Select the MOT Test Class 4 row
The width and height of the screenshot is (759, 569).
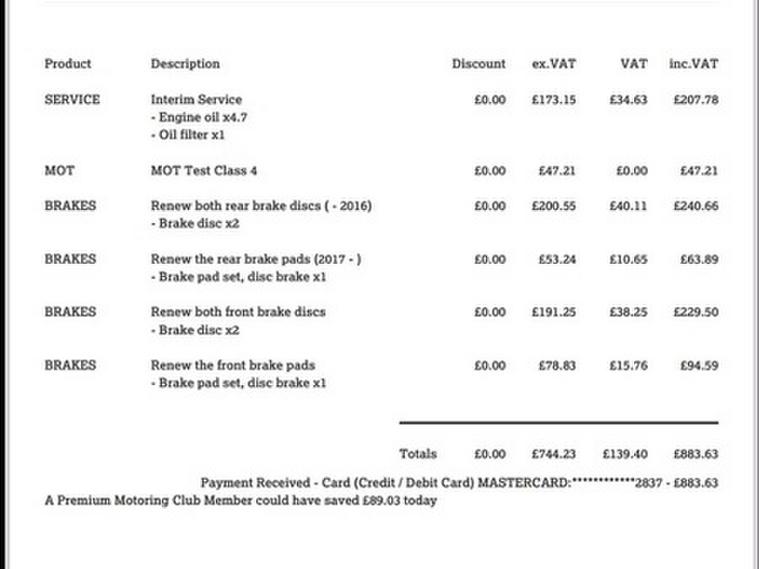tap(204, 171)
